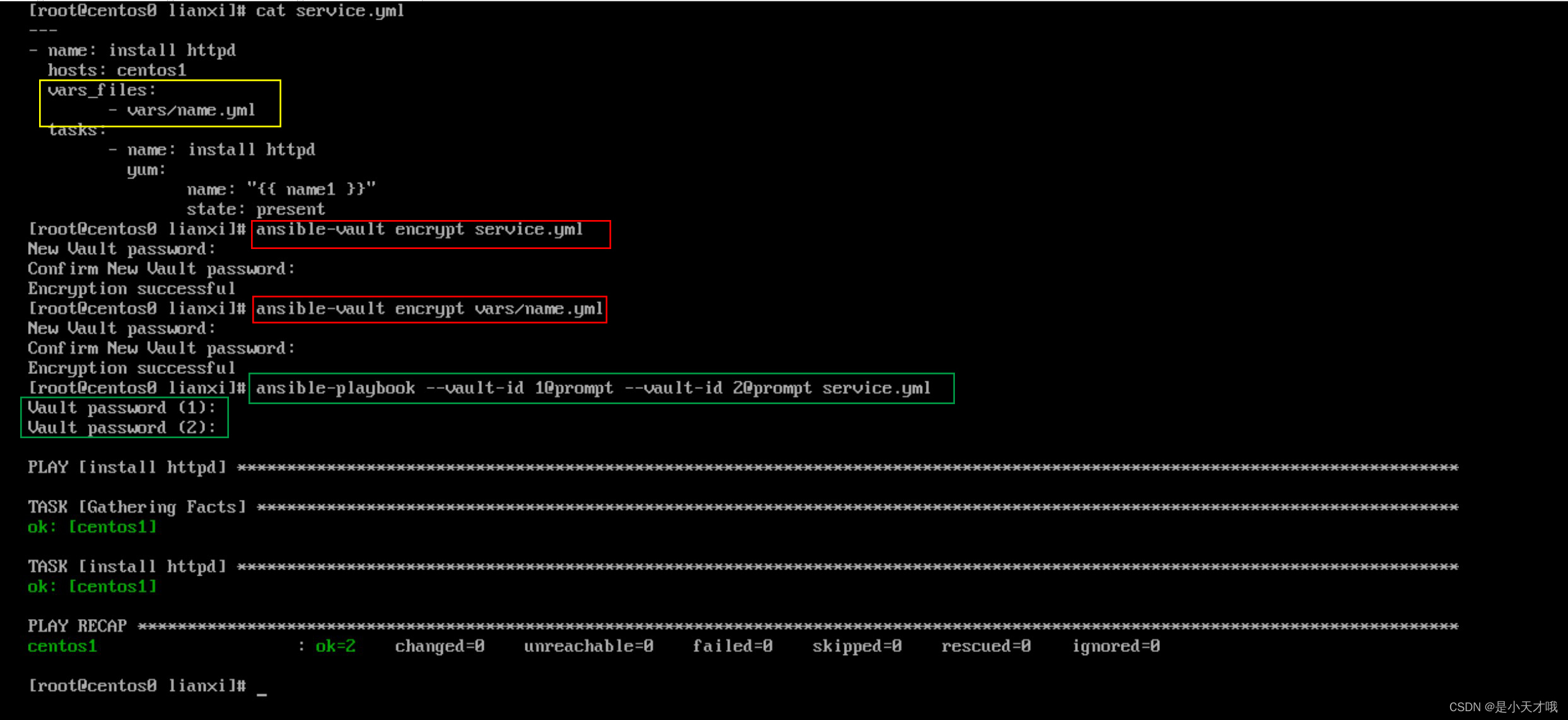Viewport: 1568px width, 720px height.
Task: Click the green 'ok=2' recap value
Action: point(336,646)
